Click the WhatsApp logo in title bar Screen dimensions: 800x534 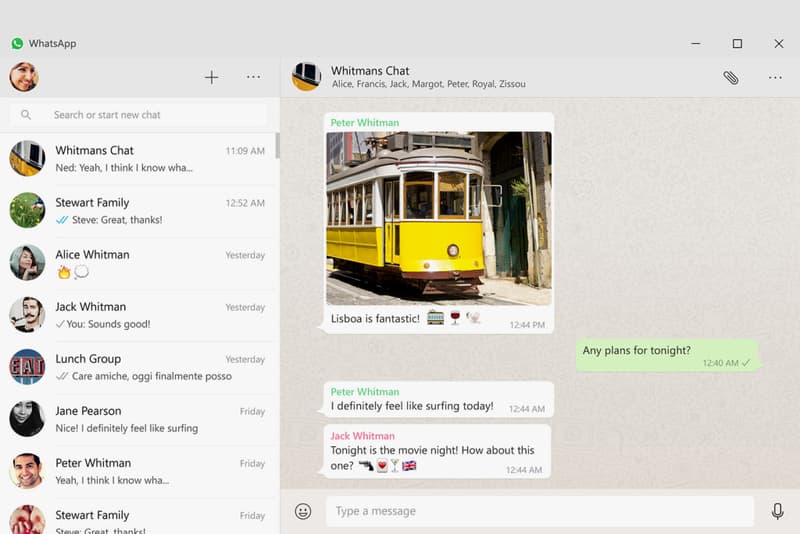(x=17, y=43)
